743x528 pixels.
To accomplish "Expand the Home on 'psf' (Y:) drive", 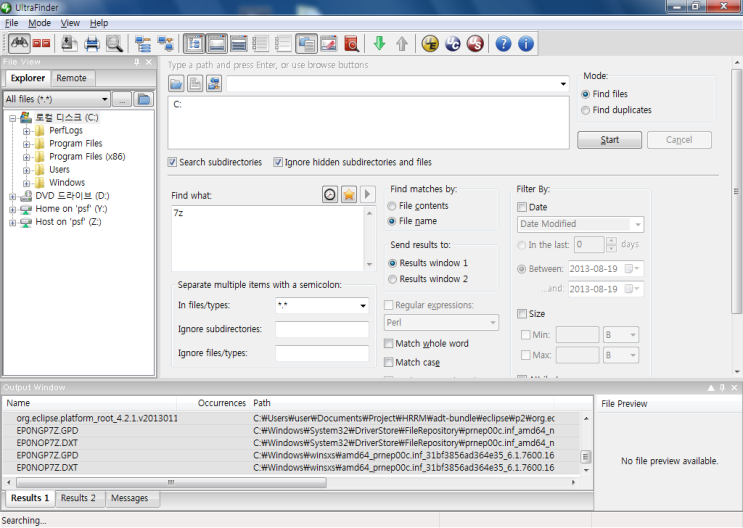I will [x=13, y=209].
